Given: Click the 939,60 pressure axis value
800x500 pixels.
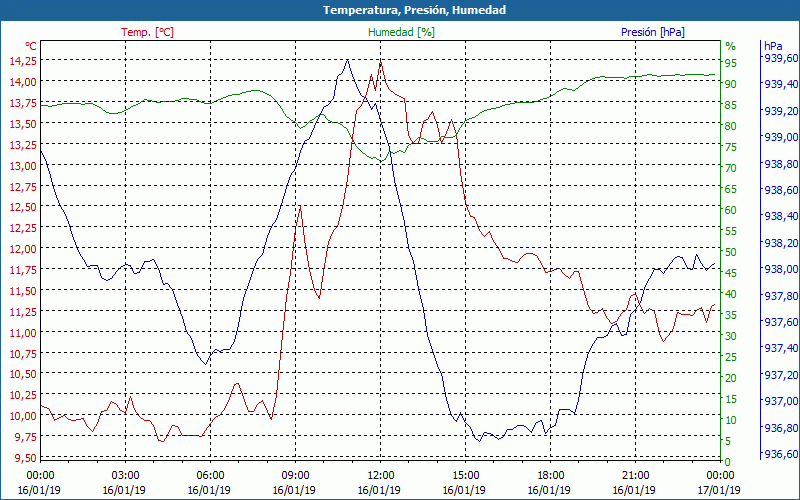Looking at the screenshot, I should pyautogui.click(x=781, y=58).
